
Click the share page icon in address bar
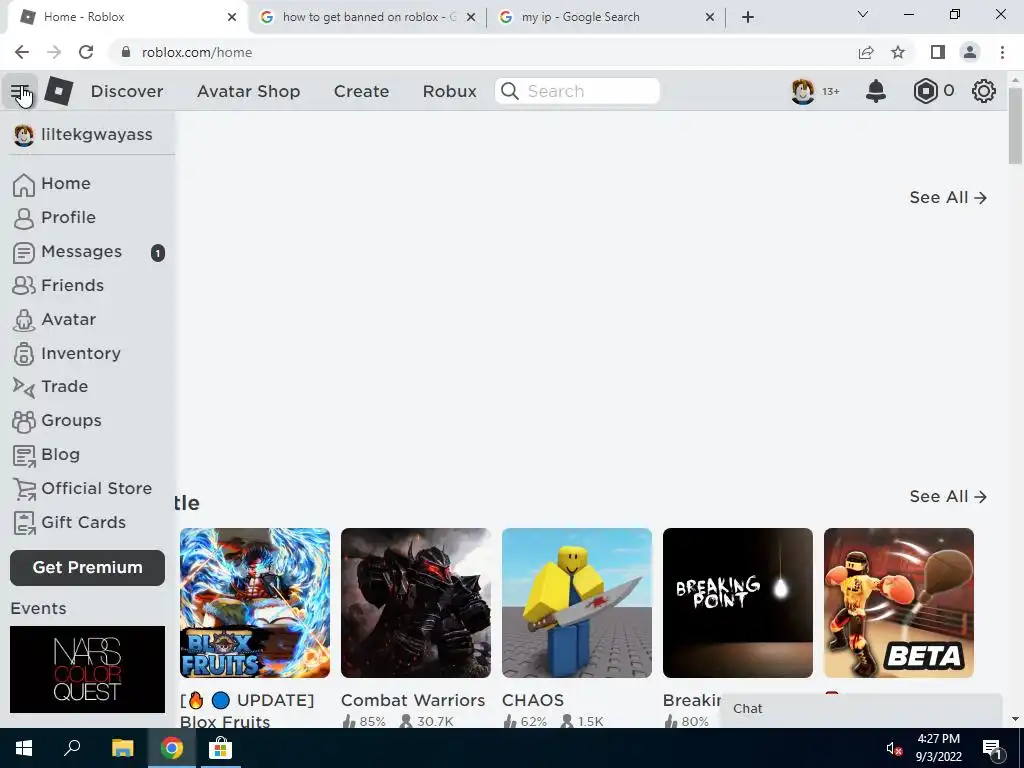point(866,52)
